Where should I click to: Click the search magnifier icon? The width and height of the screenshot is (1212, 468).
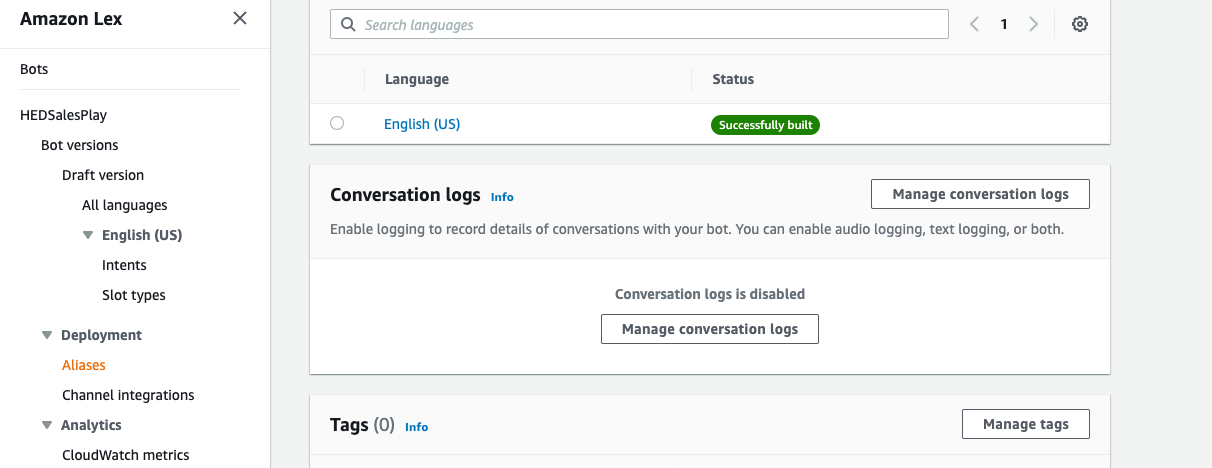348,24
